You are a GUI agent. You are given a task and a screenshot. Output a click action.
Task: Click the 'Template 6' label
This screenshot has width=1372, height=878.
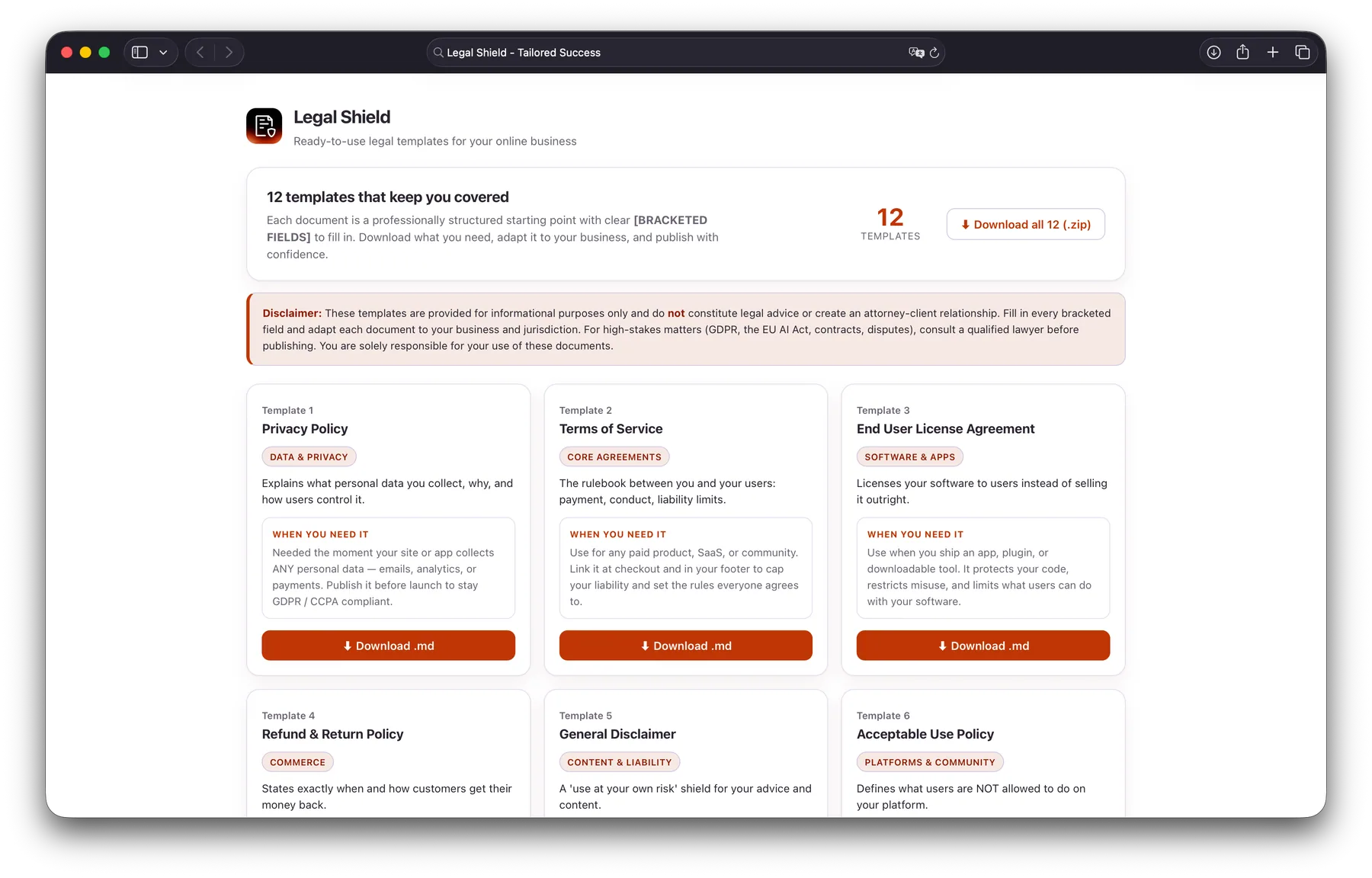point(883,716)
